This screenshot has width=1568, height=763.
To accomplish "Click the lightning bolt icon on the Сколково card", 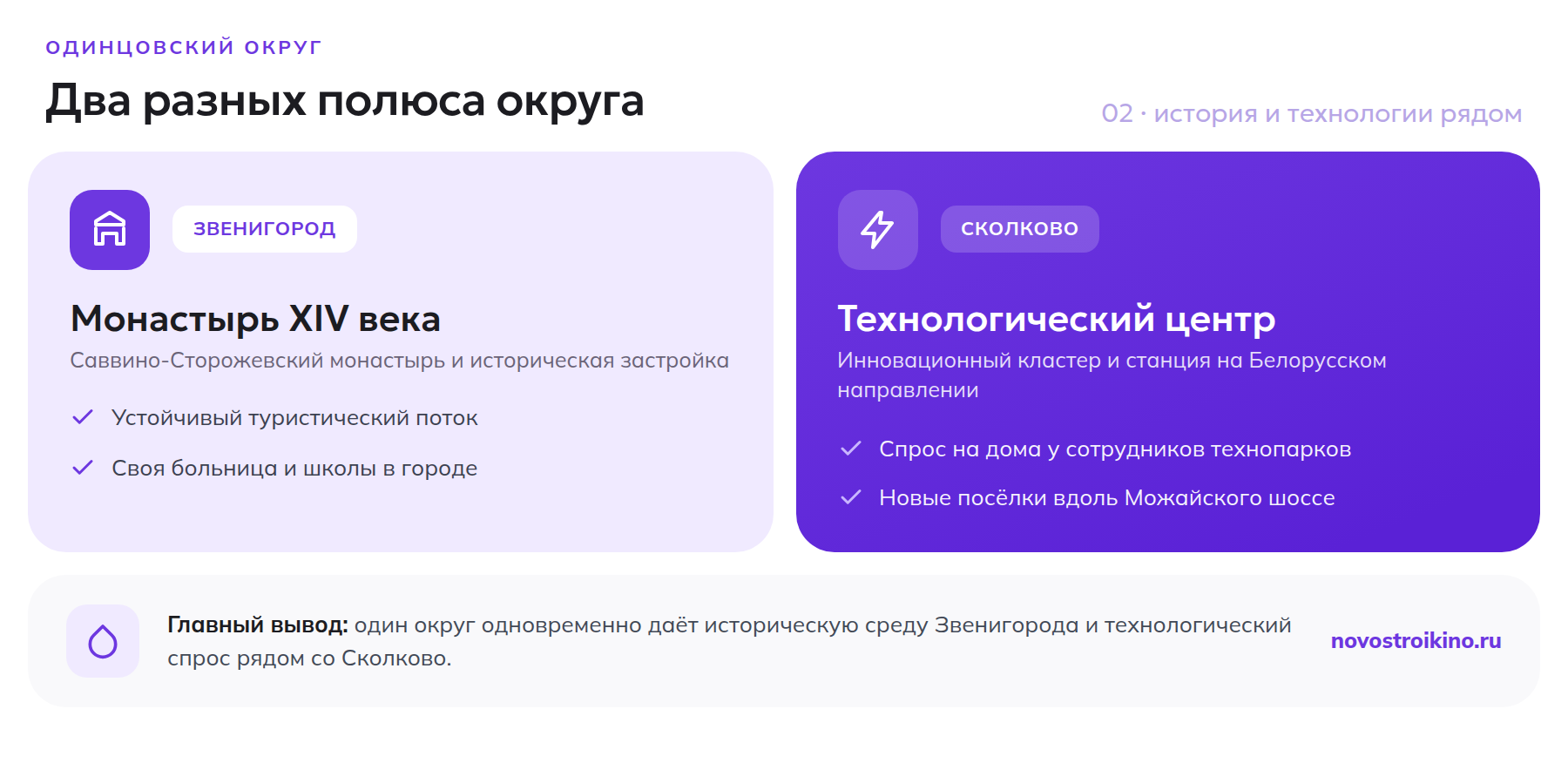I will (878, 230).
